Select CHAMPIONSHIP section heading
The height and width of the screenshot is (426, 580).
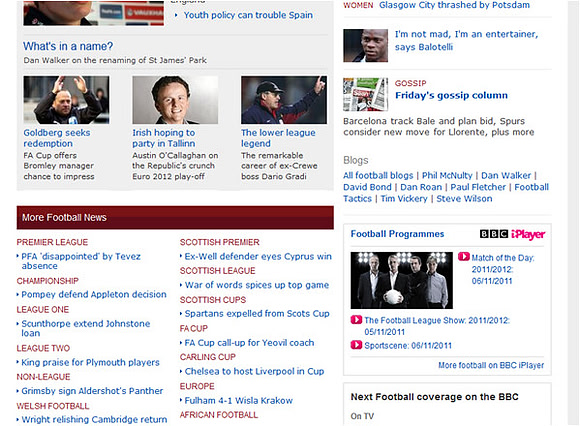(47, 281)
